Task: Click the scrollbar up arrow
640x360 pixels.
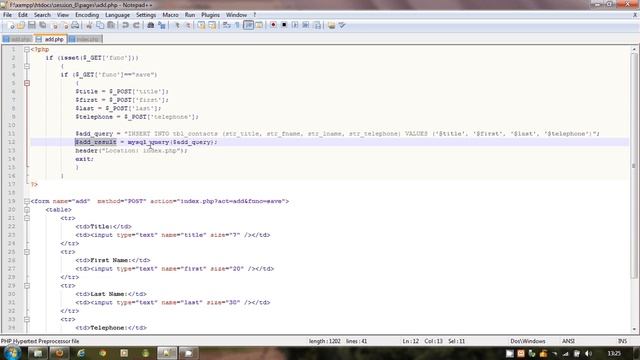Action: pos(634,49)
